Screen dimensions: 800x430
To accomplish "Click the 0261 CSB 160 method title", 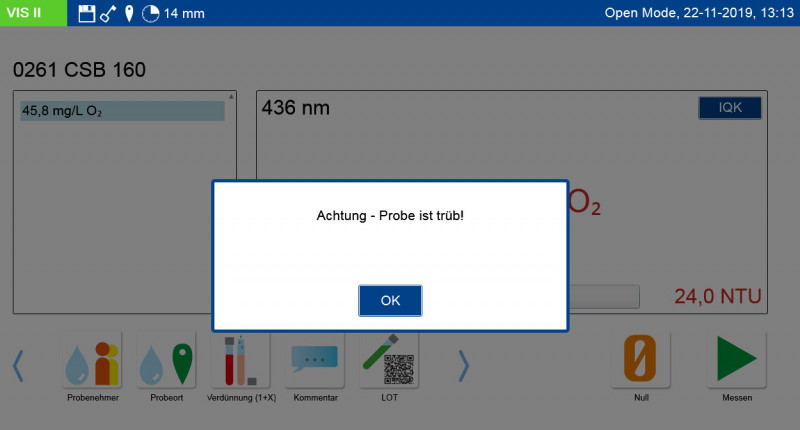I will pos(79,70).
